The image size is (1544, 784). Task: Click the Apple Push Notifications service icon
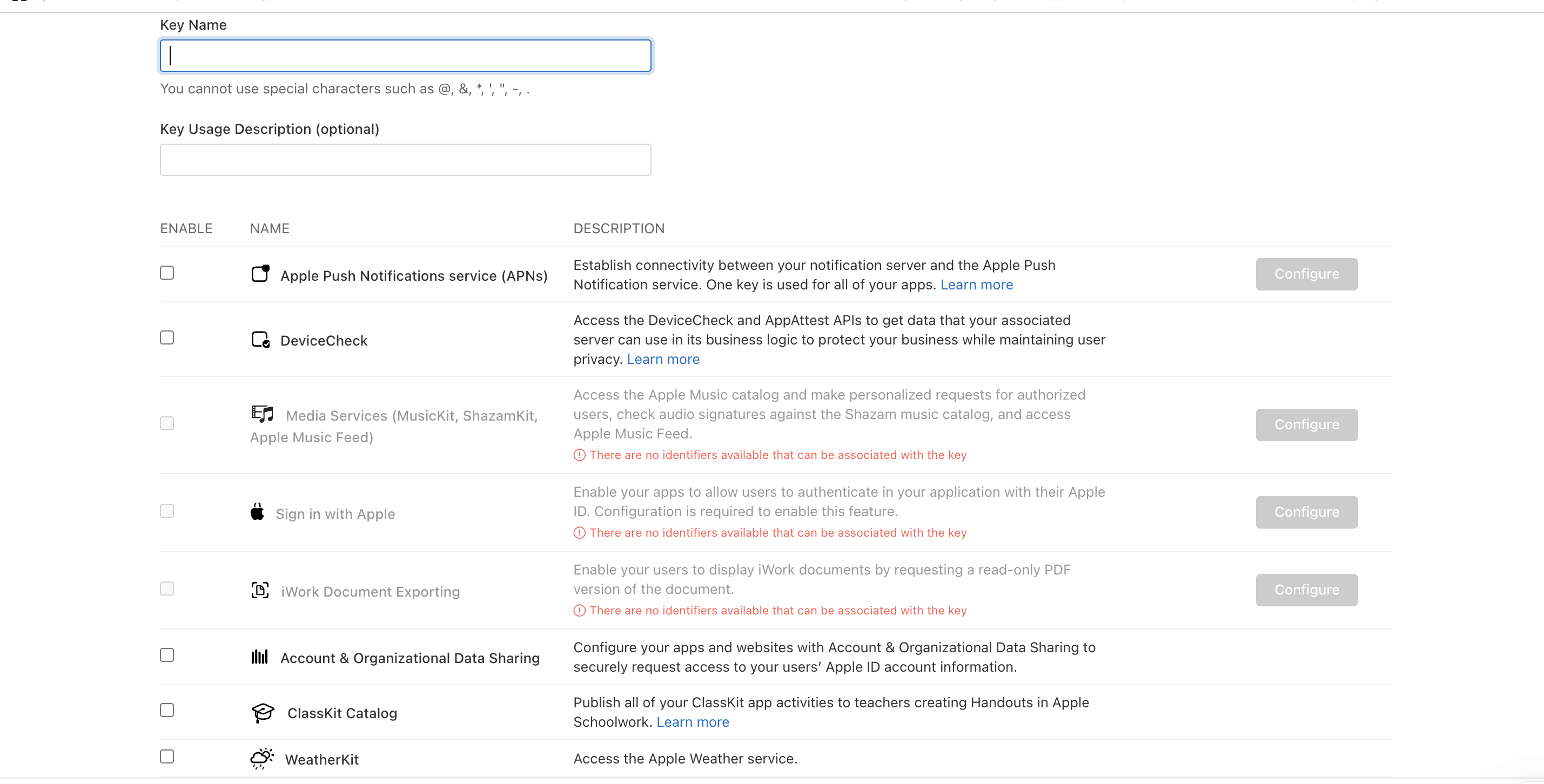click(260, 274)
